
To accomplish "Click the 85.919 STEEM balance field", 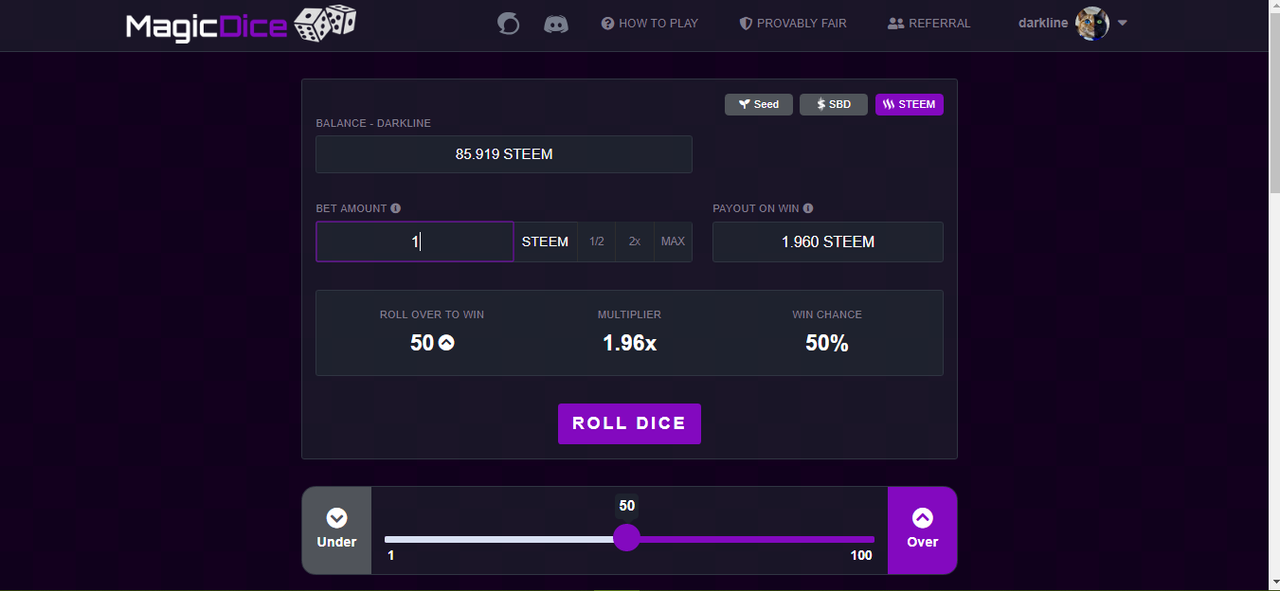I will coord(504,154).
